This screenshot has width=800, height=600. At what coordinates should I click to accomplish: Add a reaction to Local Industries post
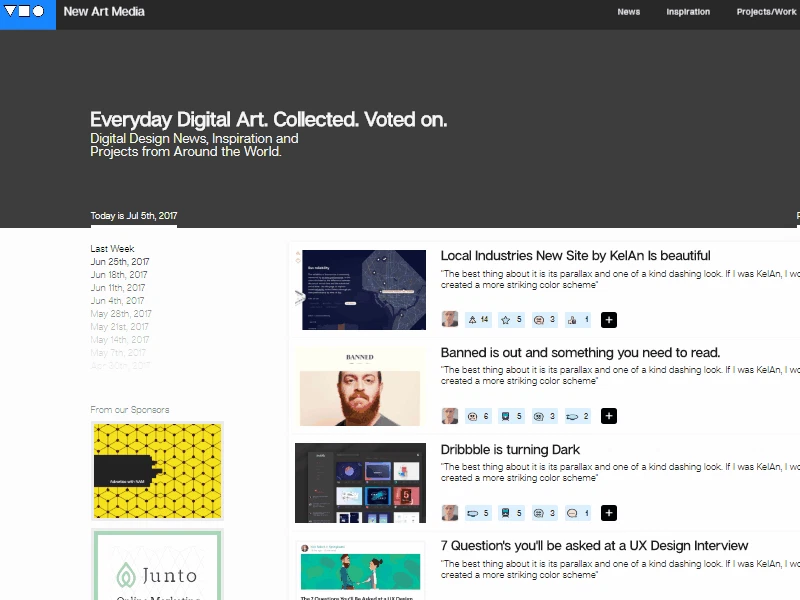[609, 320]
